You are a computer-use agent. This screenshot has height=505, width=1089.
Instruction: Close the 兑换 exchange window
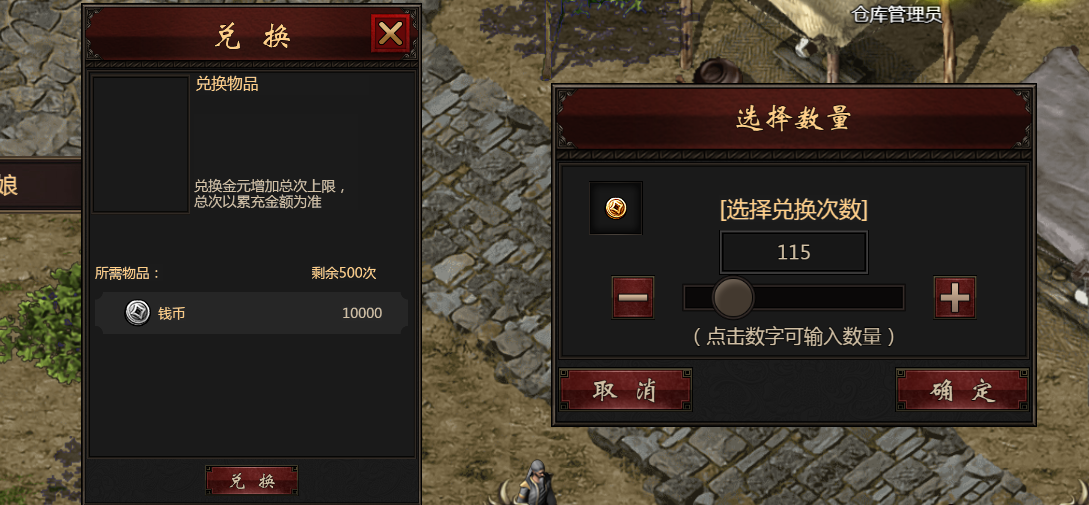tap(390, 33)
